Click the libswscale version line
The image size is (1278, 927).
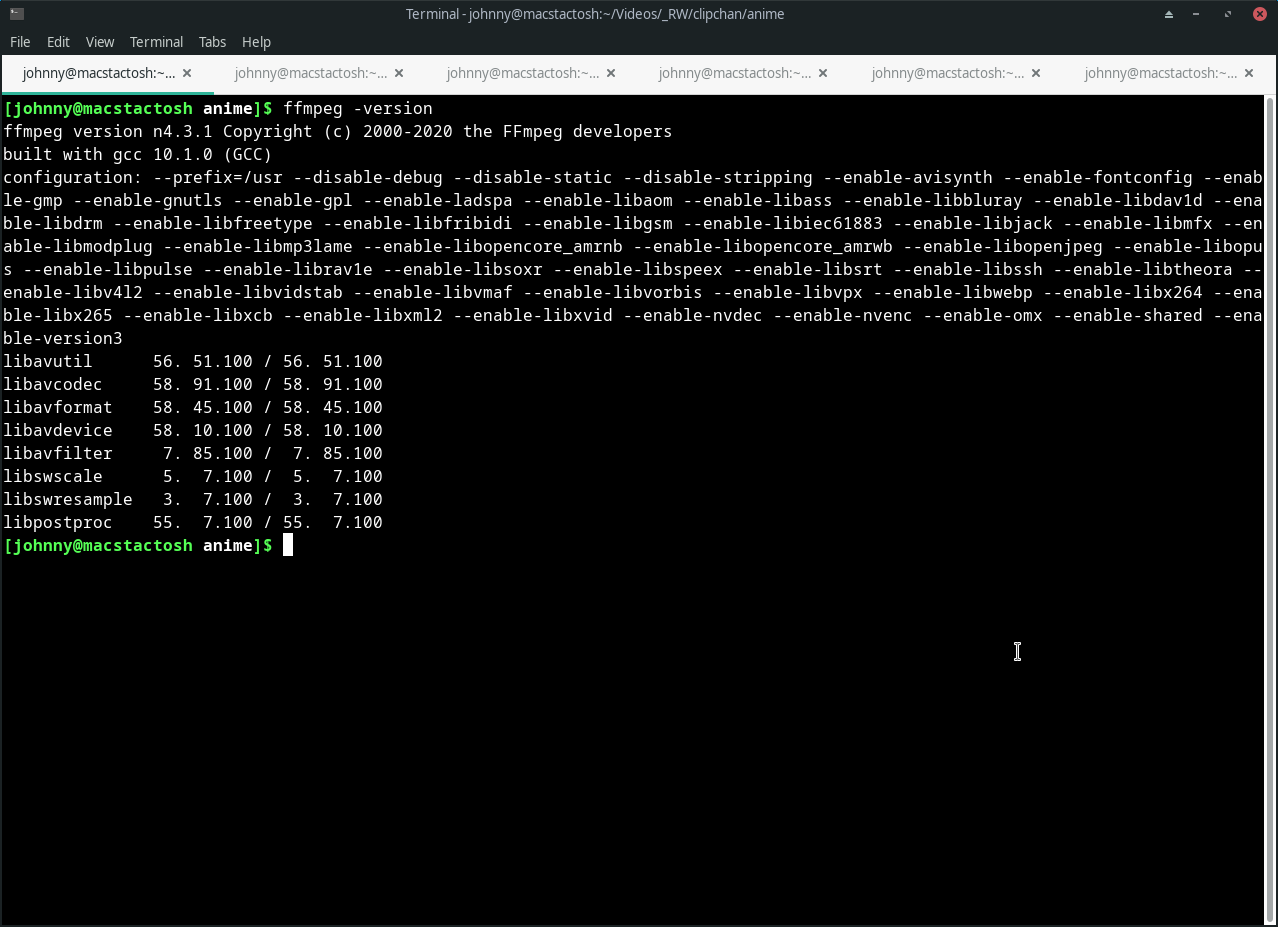point(193,476)
